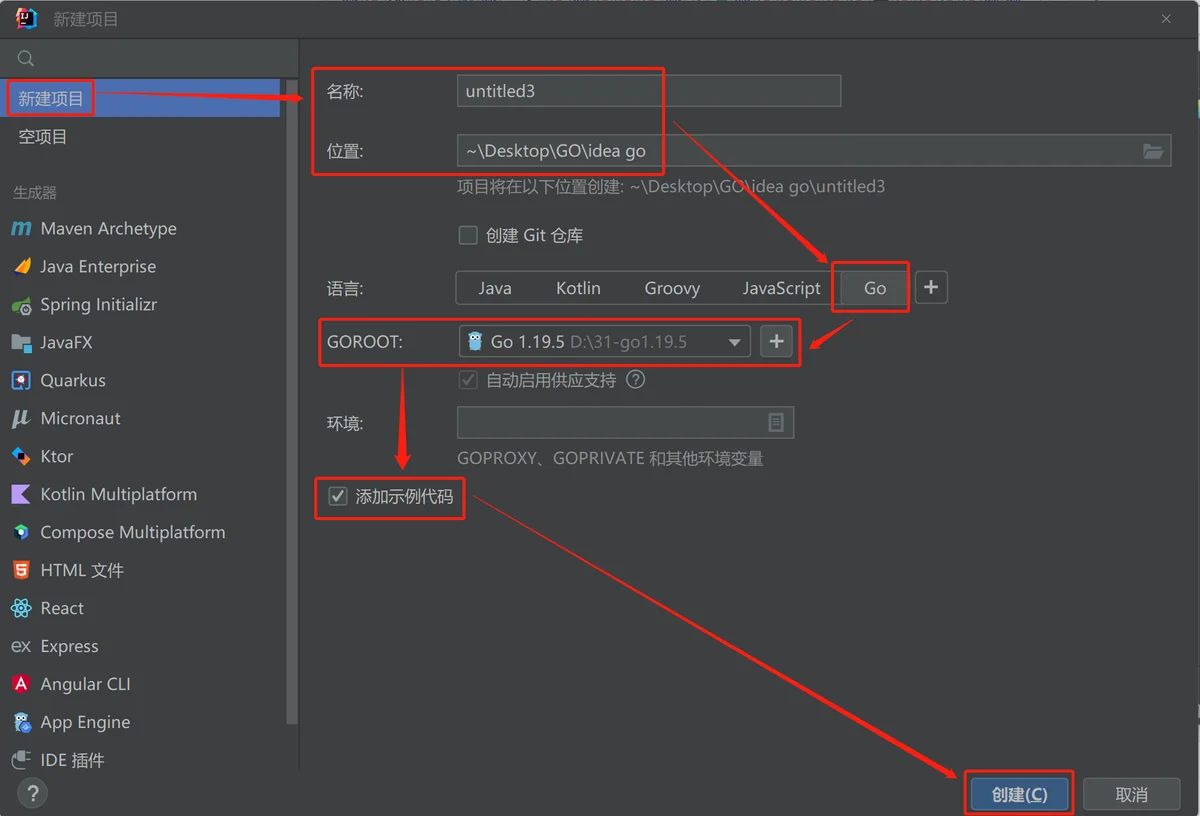
Task: Click the Maven Archetype generator icon
Action: (x=21, y=229)
